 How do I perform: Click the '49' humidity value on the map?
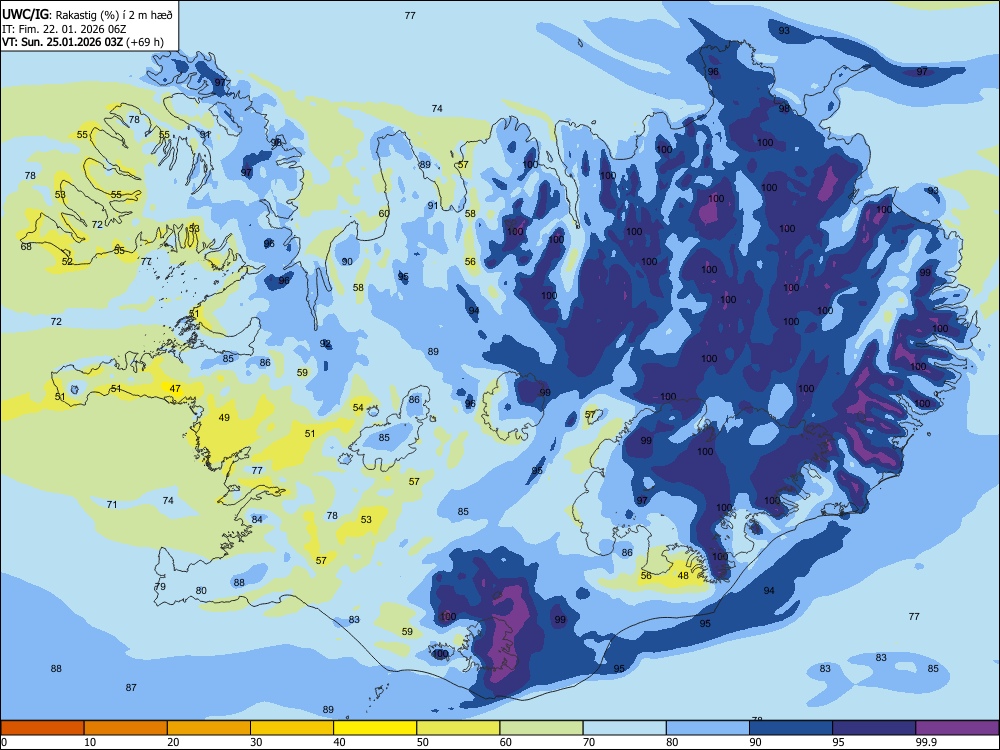pyautogui.click(x=224, y=418)
